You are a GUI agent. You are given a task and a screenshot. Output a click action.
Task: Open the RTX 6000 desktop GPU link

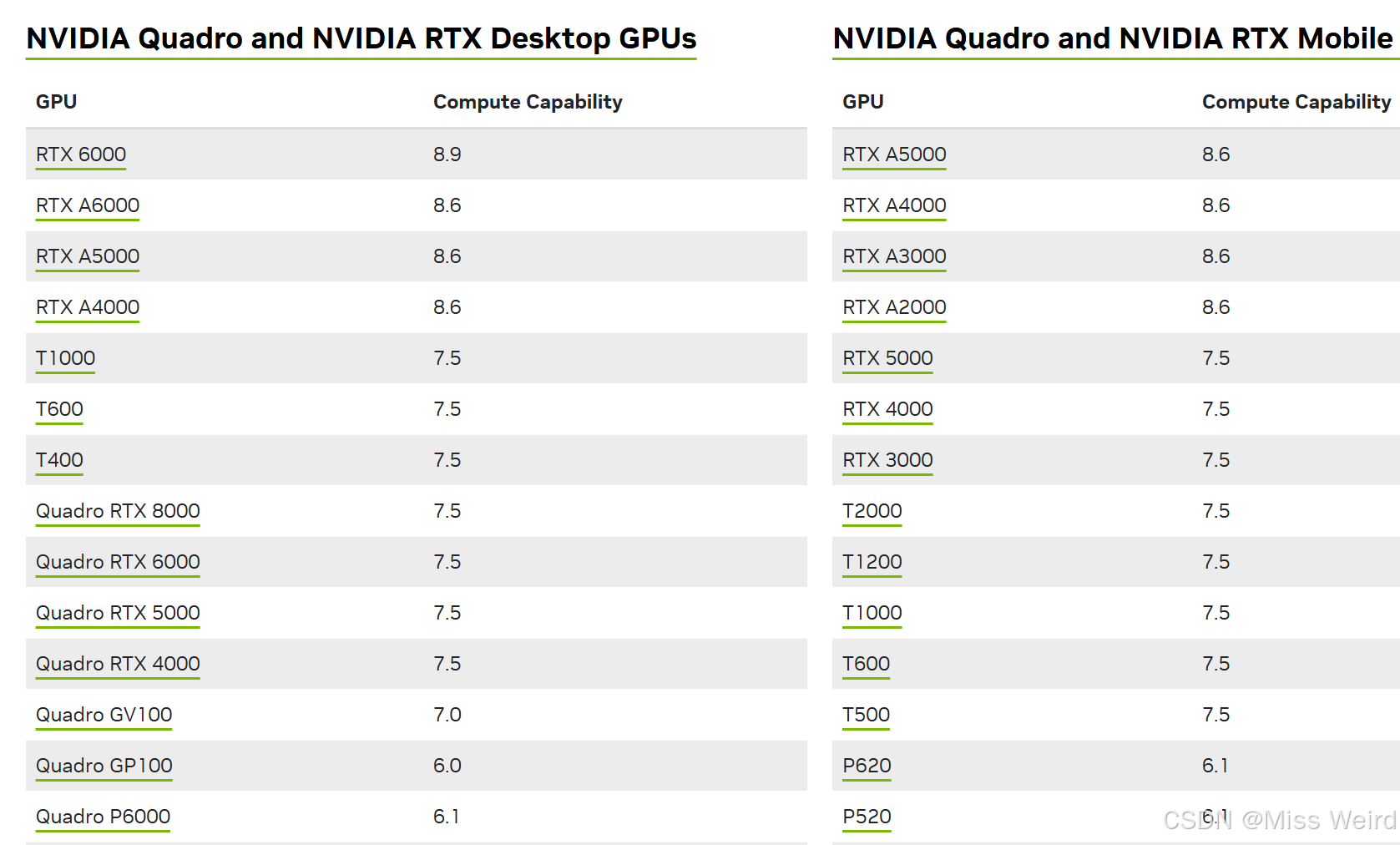pos(81,154)
